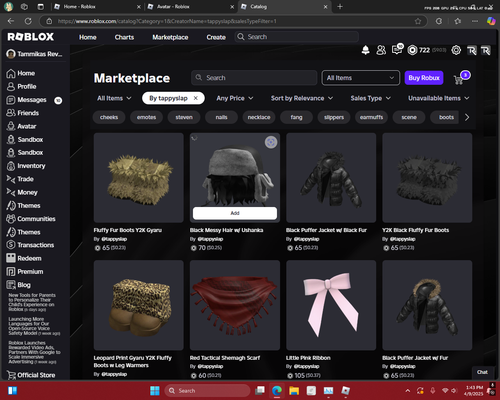Open the Windows Start button
The image size is (500, 400).
155,391
